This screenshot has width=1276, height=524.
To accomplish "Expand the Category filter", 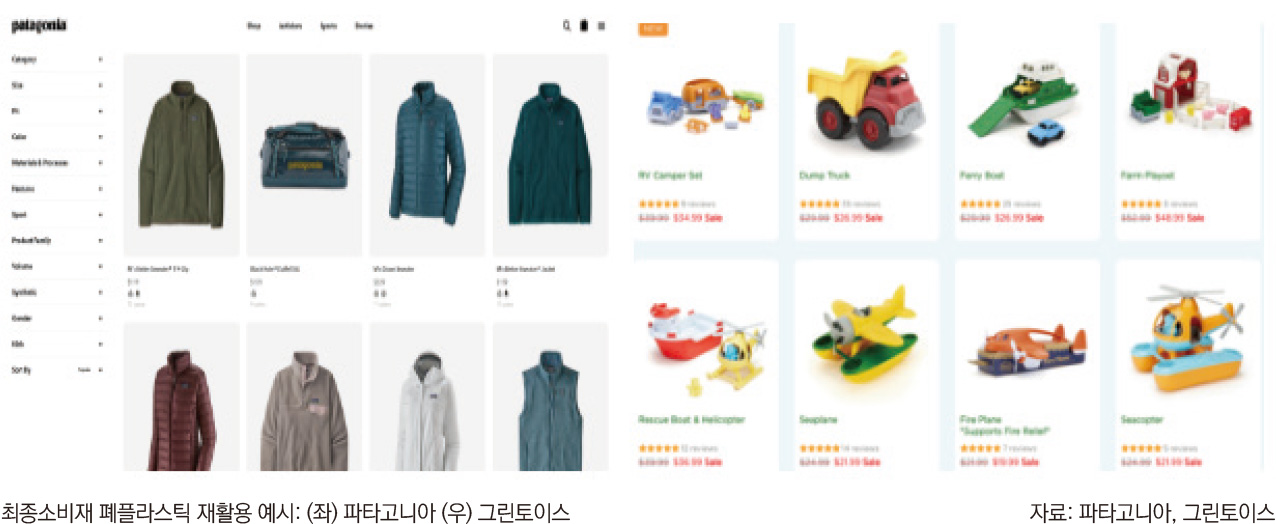I will 57,59.
